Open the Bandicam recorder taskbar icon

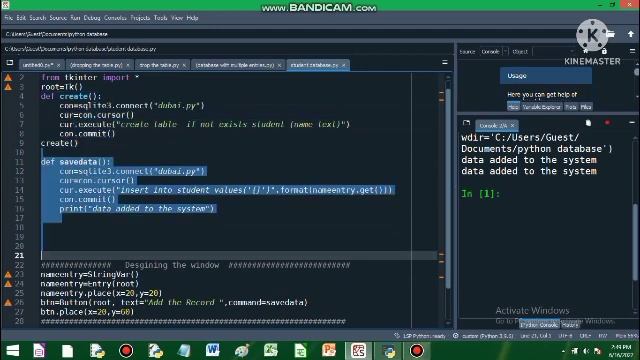[x=416, y=351]
